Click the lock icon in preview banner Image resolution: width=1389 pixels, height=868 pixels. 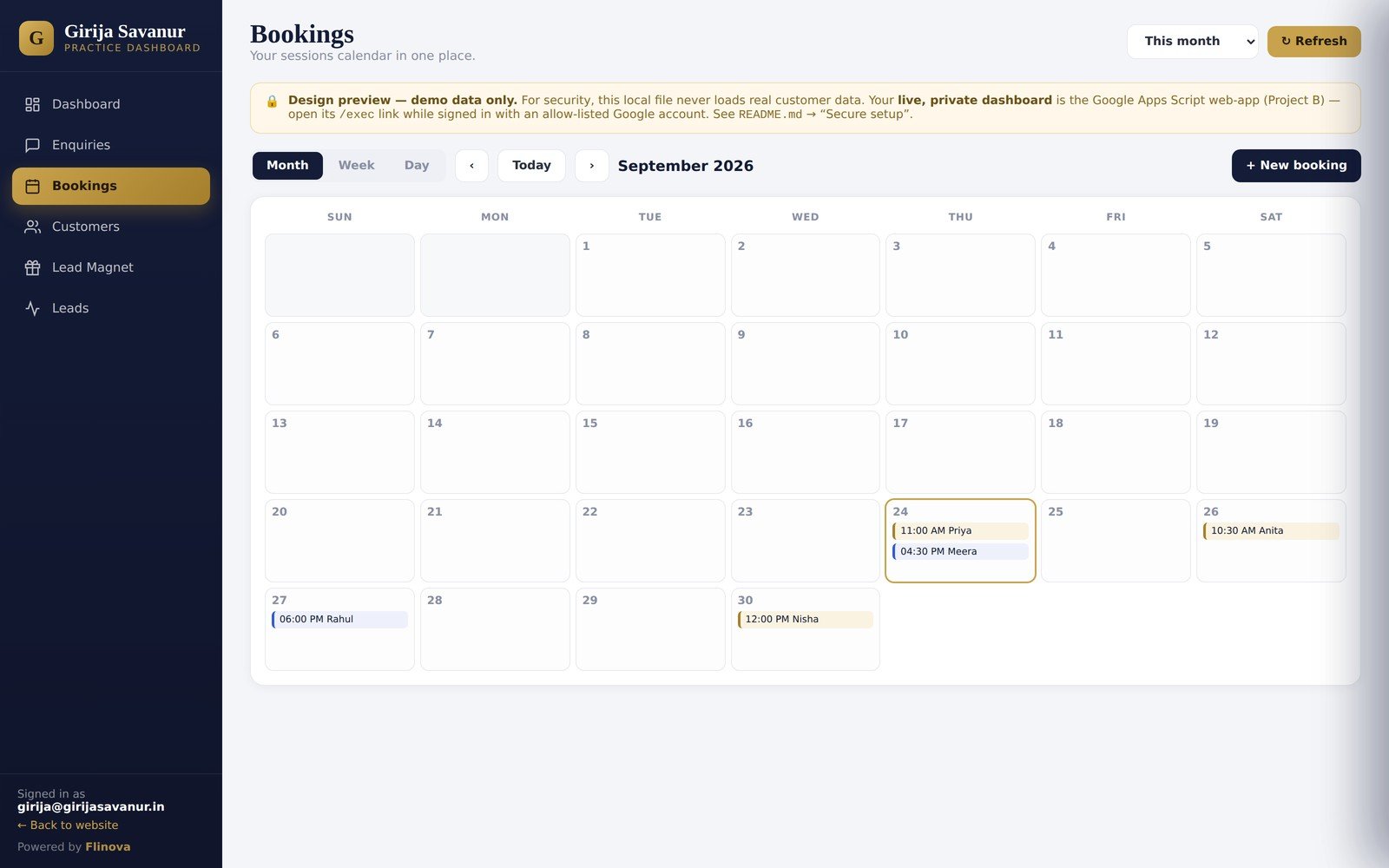click(272, 102)
